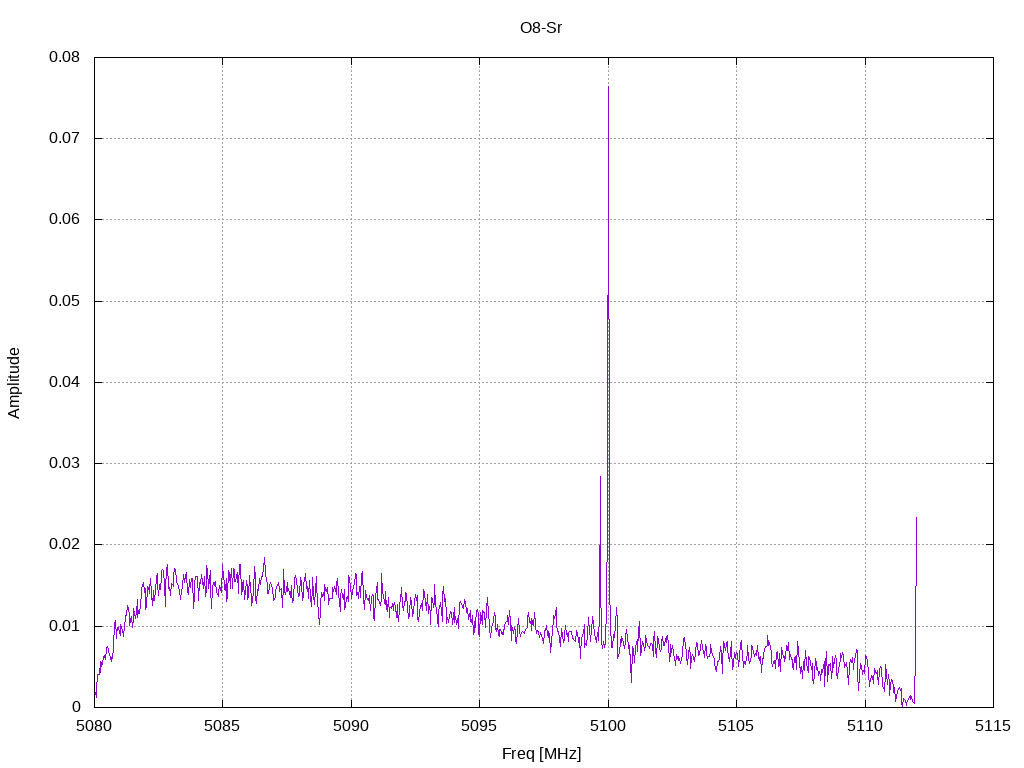This screenshot has width=1024, height=768.
Task: Click the y-axis tick label 0.03
Action: pos(64,463)
